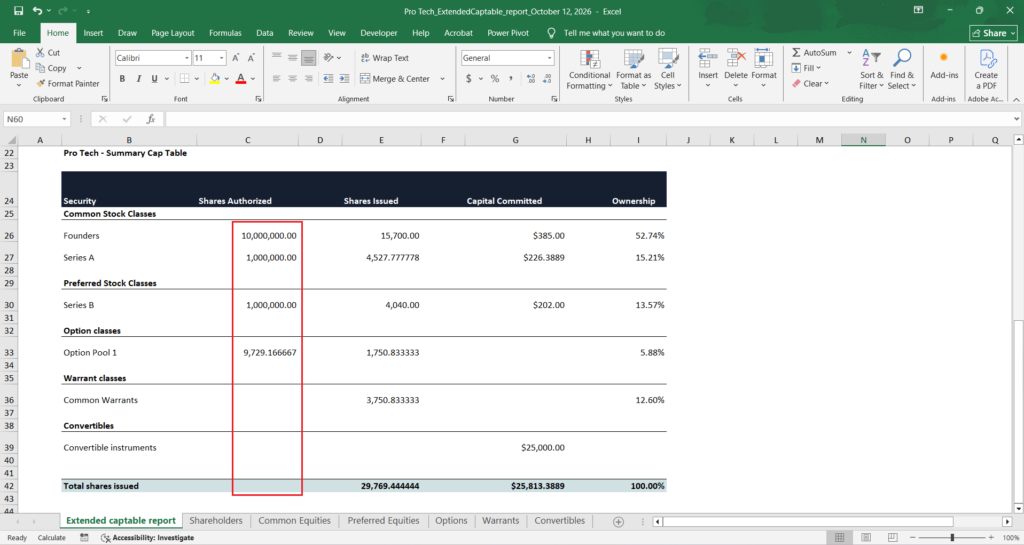Click Accessibility: Investigate in status bar
The image size is (1024, 545).
pos(148,537)
